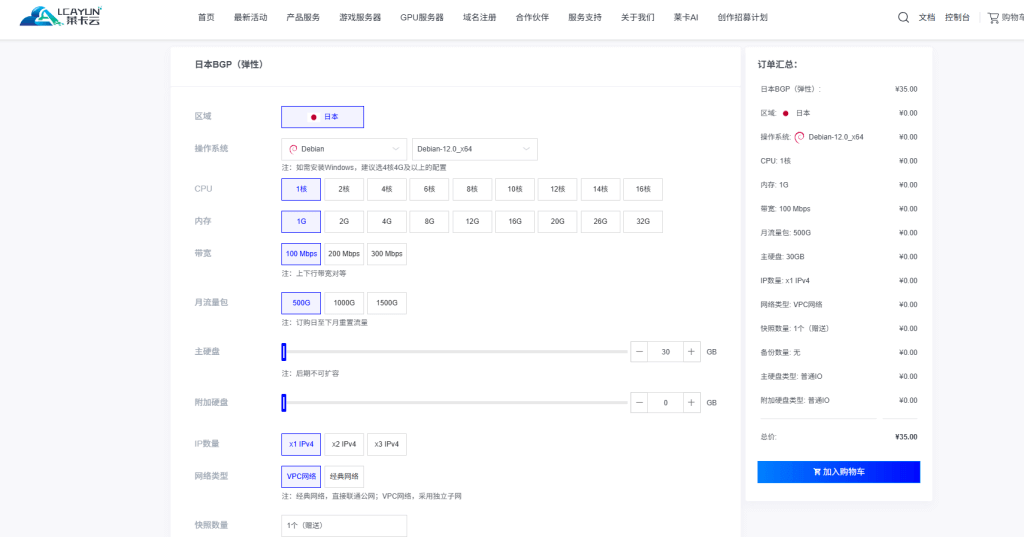The width and height of the screenshot is (1024, 537).
Task: Select 4G memory option
Action: [x=387, y=221]
